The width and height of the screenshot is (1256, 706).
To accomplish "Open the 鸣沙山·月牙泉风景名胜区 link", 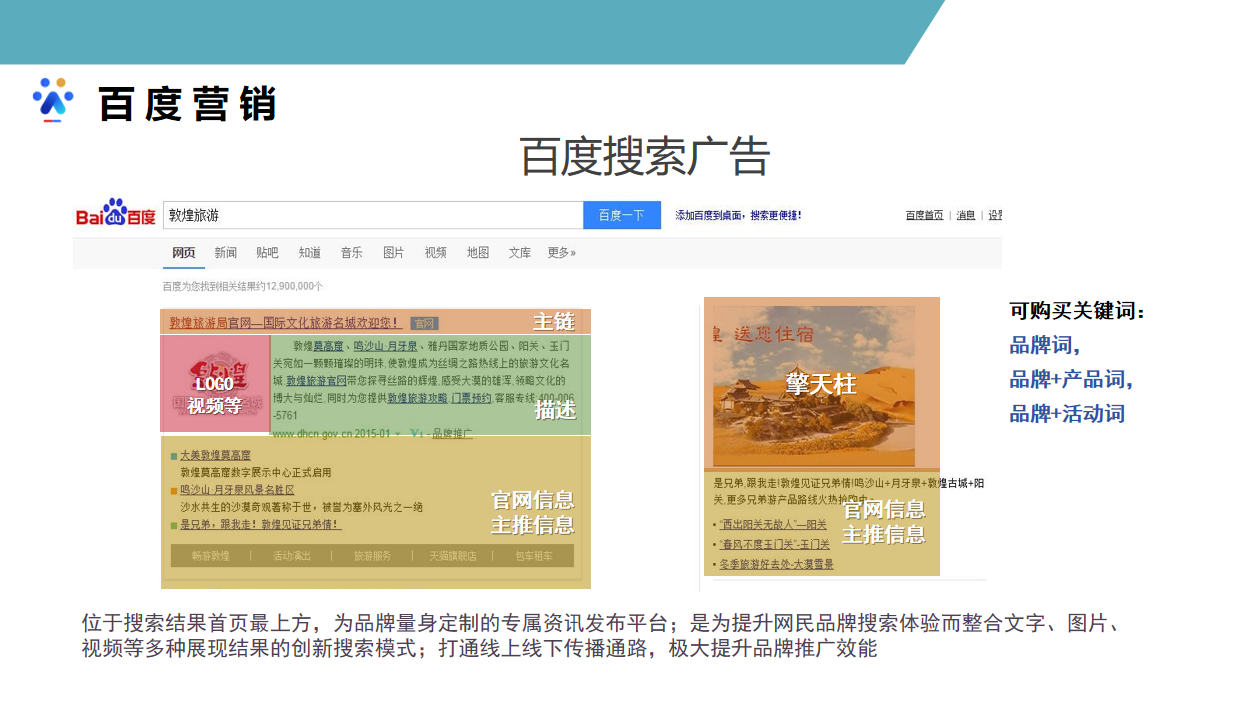I will [x=237, y=490].
